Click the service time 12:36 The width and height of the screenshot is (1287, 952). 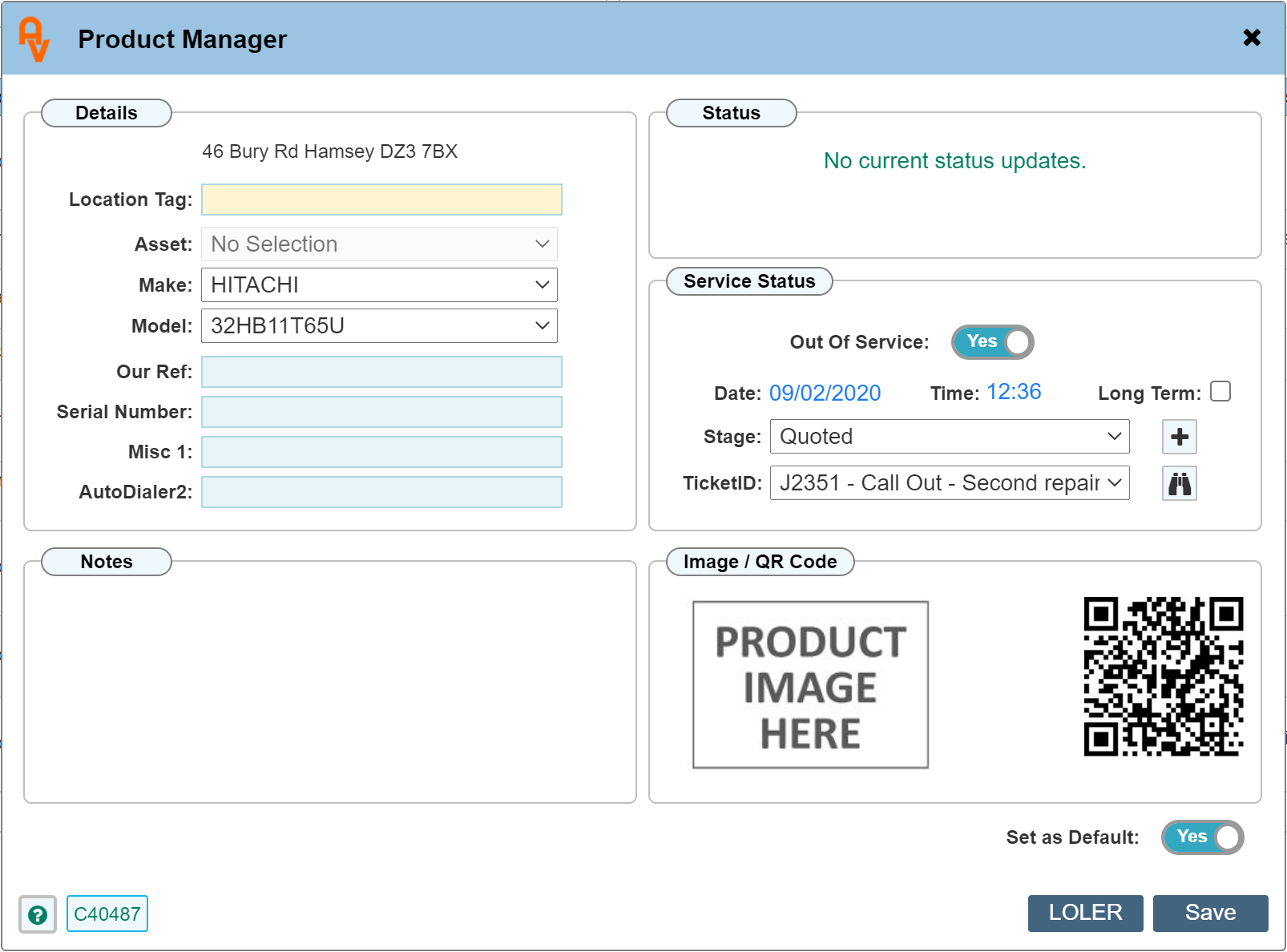click(1014, 392)
